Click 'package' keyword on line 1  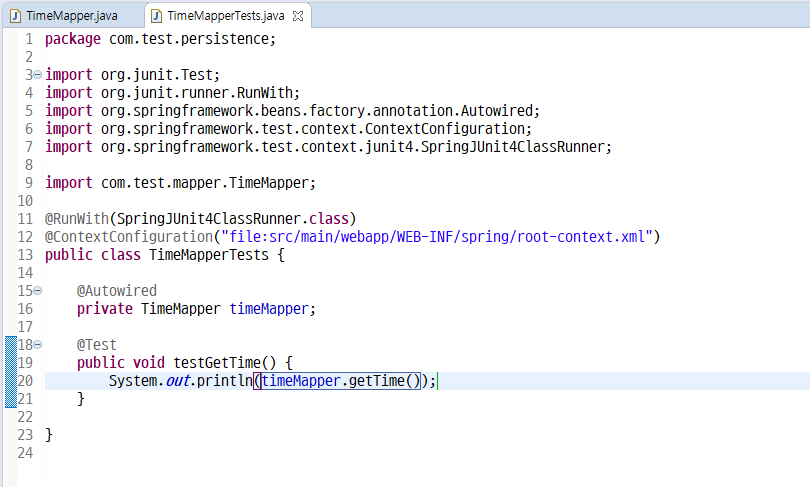pyautogui.click(x=72, y=39)
